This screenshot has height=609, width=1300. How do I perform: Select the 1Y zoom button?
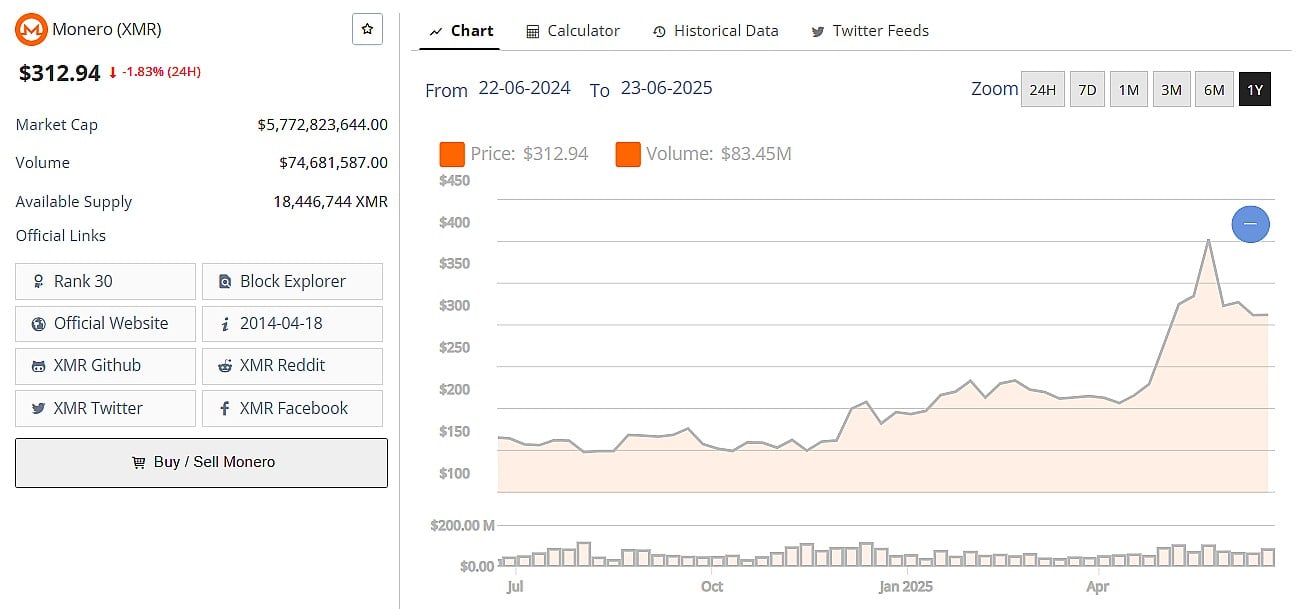(1255, 89)
